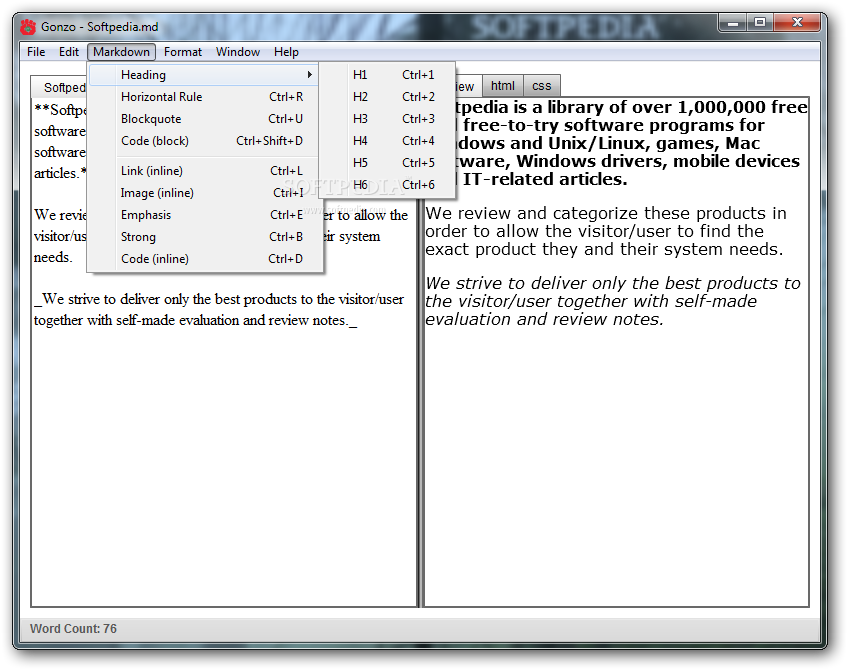Open the Help menu
Image resolution: width=848 pixels, height=670 pixels.
click(286, 52)
